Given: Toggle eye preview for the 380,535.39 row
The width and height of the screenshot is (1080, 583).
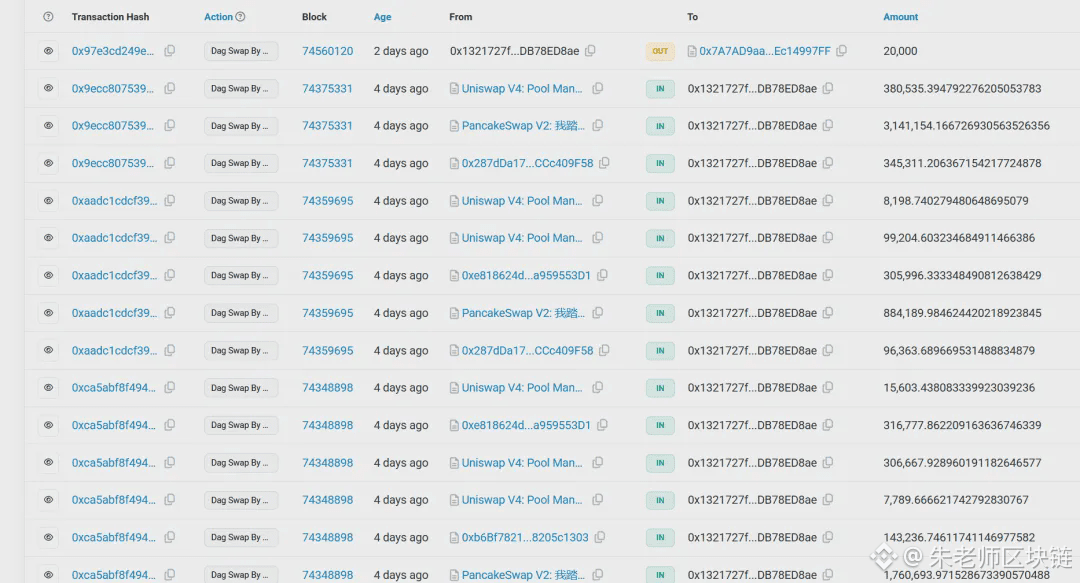Looking at the screenshot, I should coord(48,88).
